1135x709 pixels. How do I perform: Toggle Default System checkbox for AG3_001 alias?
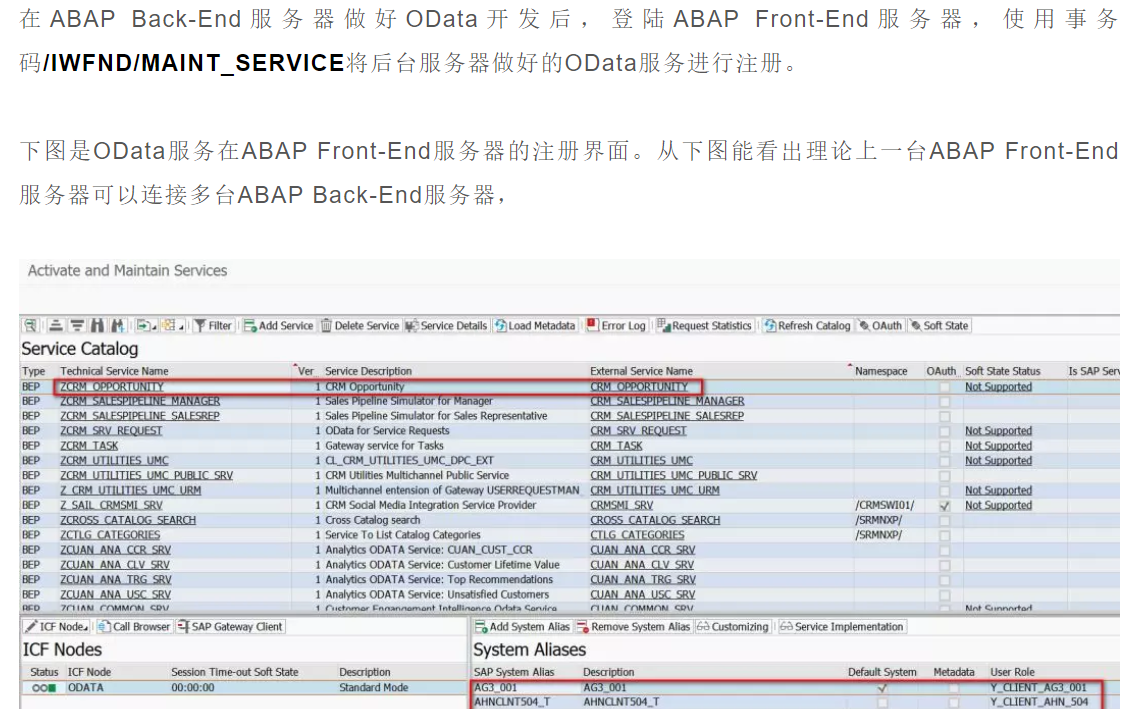882,688
